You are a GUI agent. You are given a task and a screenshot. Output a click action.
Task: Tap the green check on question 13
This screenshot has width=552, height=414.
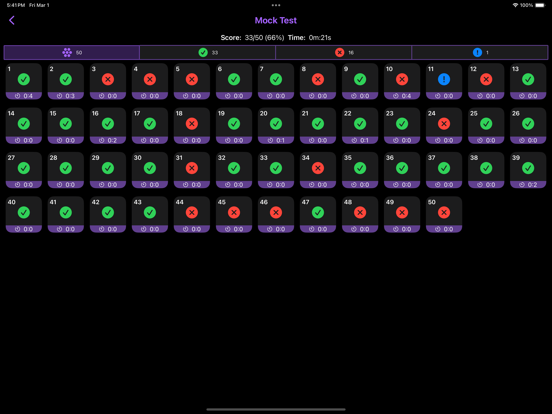[528, 79]
